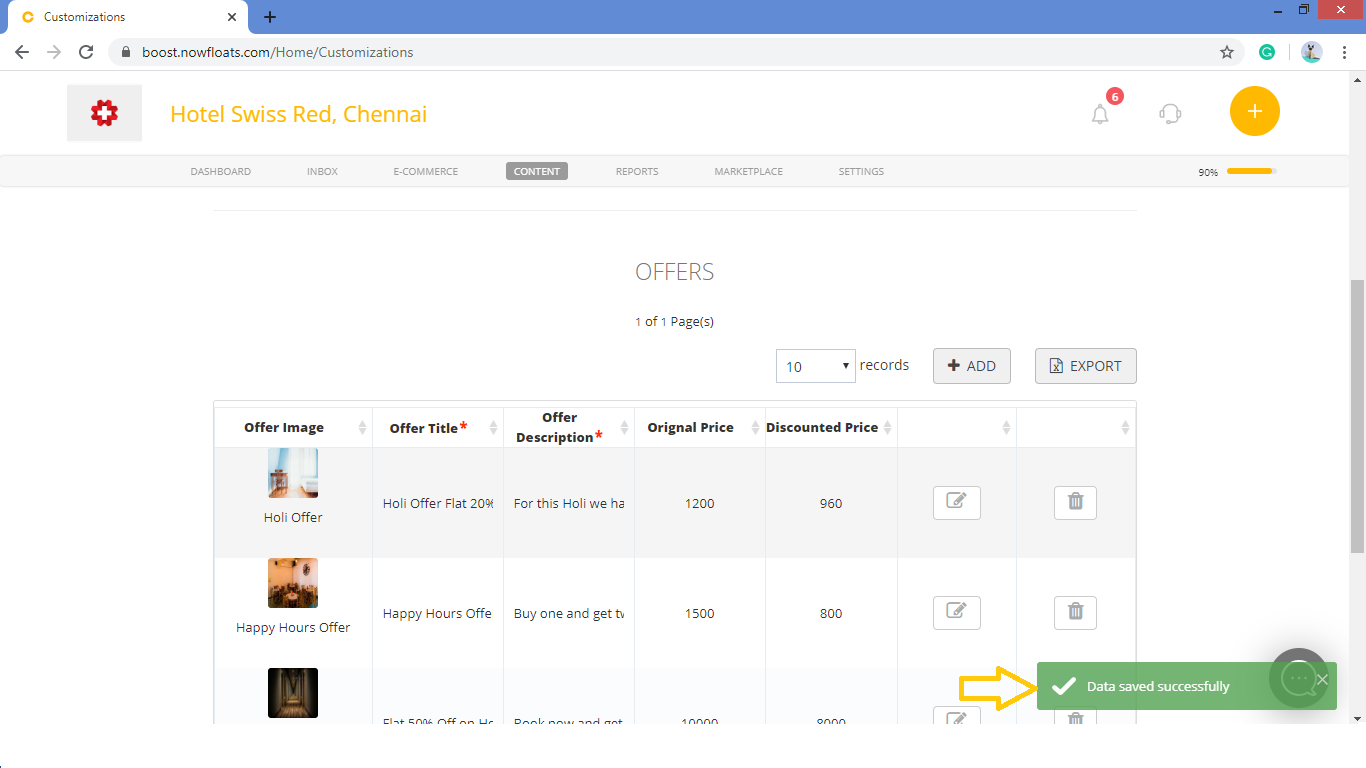Click the Grammarly extension icon

1267,52
